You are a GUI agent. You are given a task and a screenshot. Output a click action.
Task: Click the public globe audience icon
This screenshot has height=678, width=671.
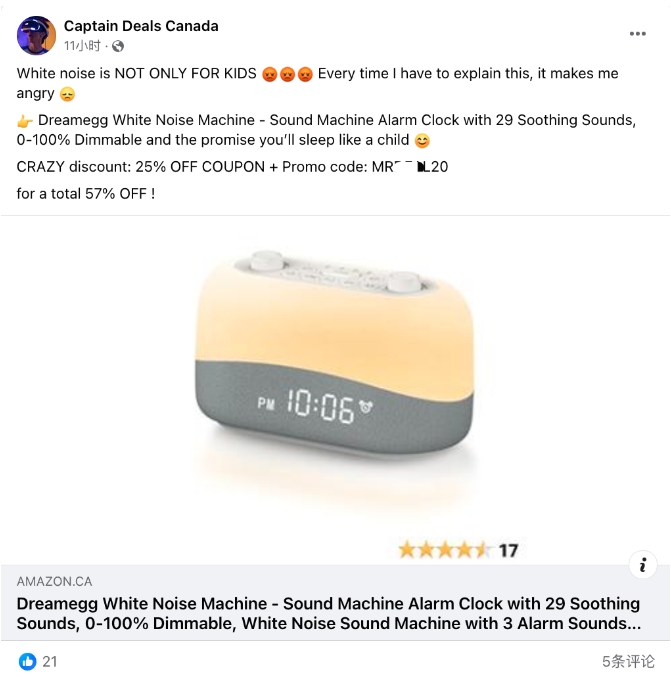(118, 46)
